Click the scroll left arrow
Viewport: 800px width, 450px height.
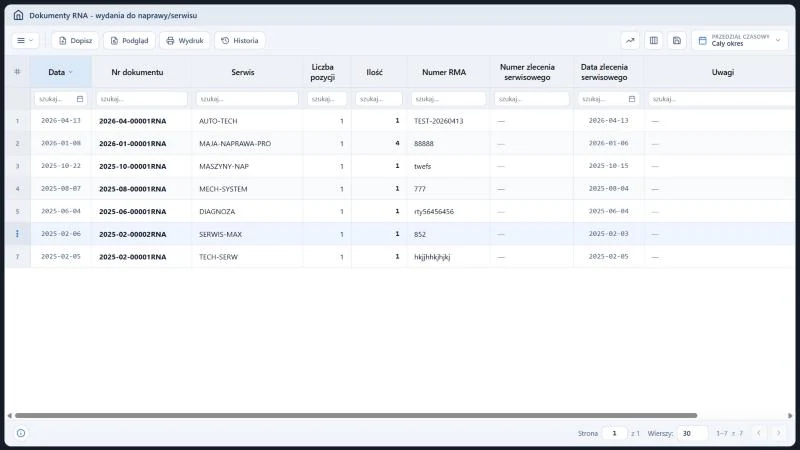point(9,415)
